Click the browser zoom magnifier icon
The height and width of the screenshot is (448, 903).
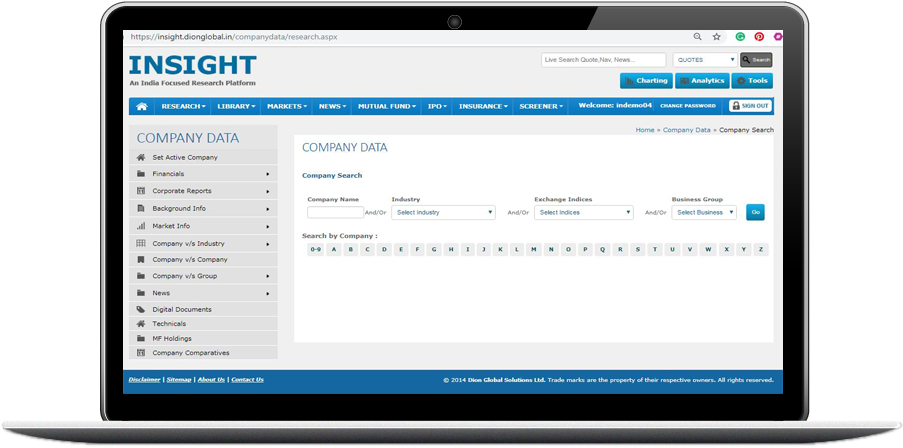[698, 36]
